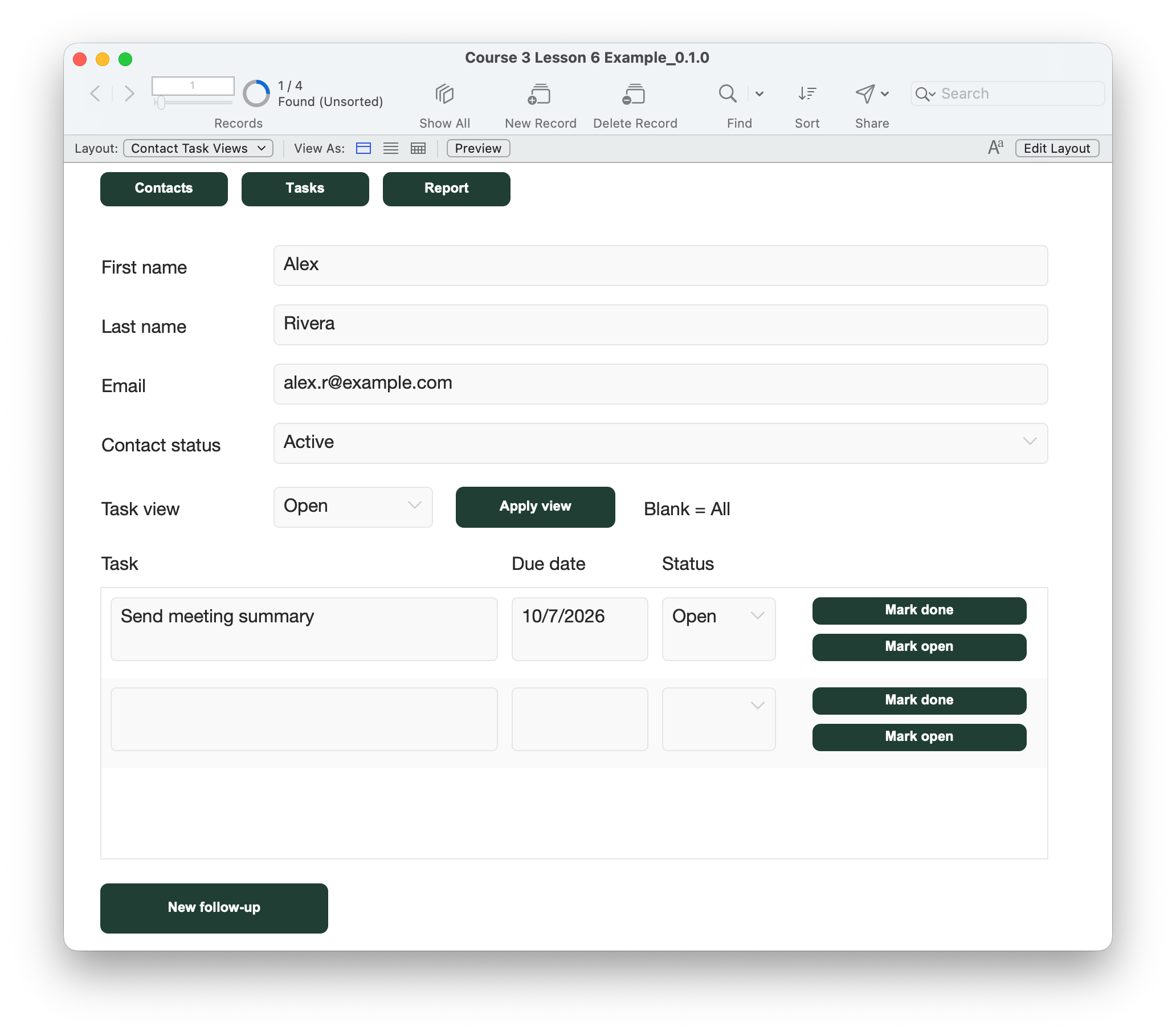Screen dimensions: 1176x1035
Task: Click the Send meeting summary task field
Action: click(304, 629)
